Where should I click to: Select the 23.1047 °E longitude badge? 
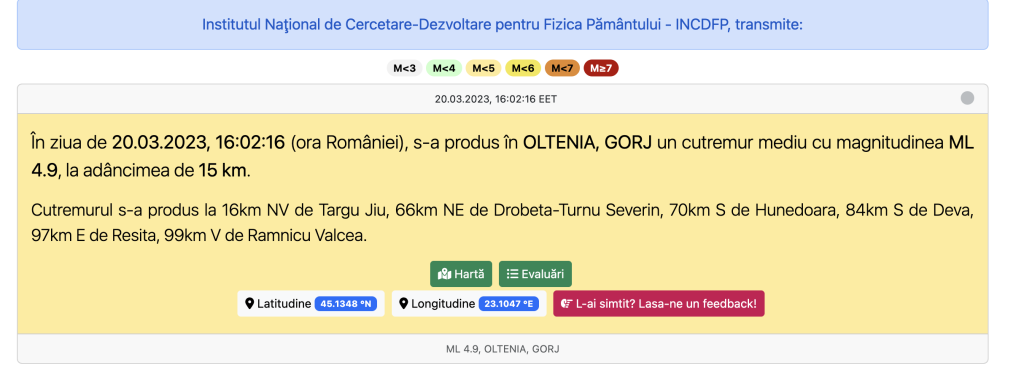[x=509, y=304]
